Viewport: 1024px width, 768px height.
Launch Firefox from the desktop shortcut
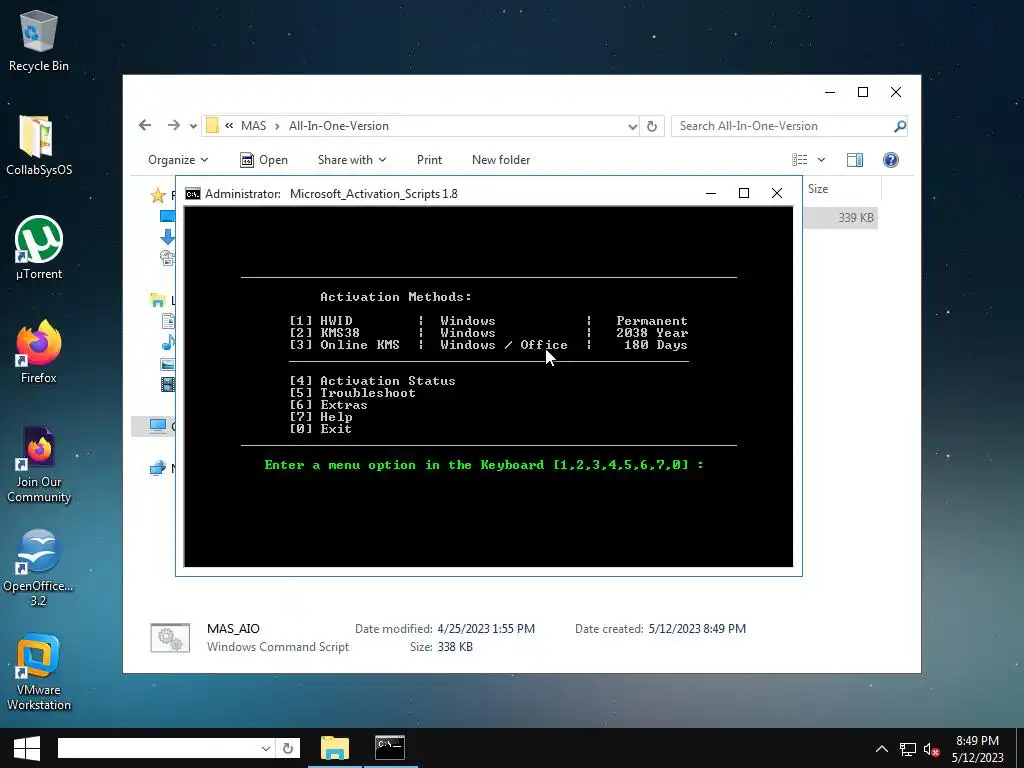[39, 353]
